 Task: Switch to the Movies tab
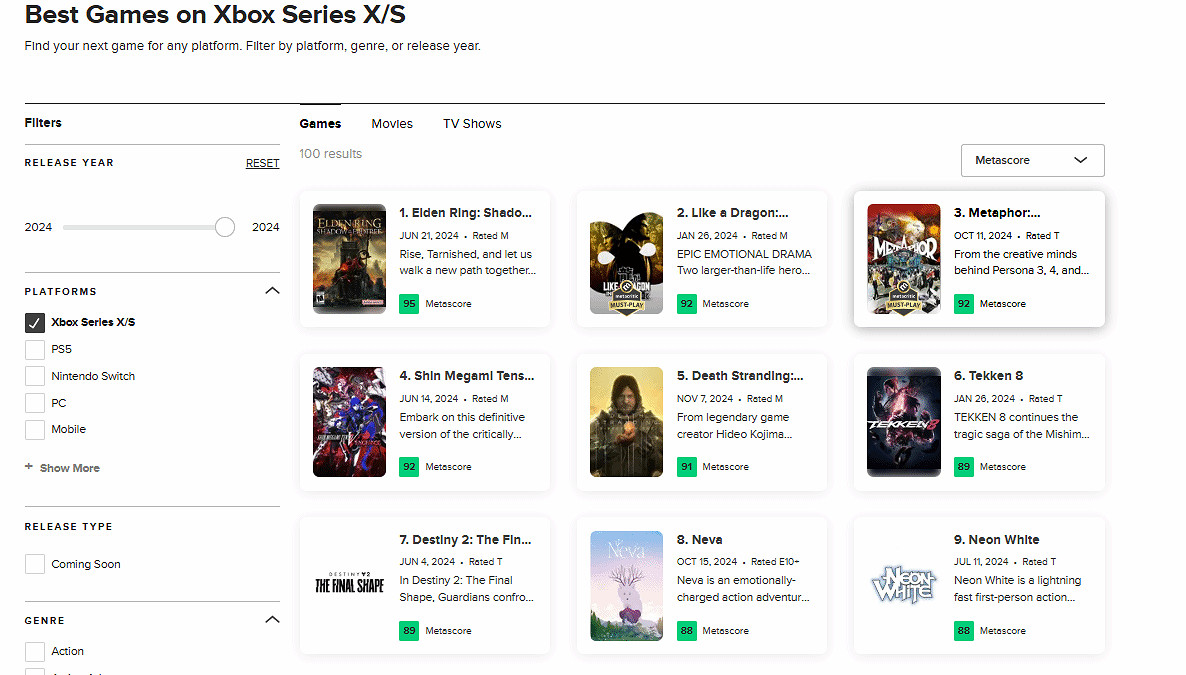(392, 123)
